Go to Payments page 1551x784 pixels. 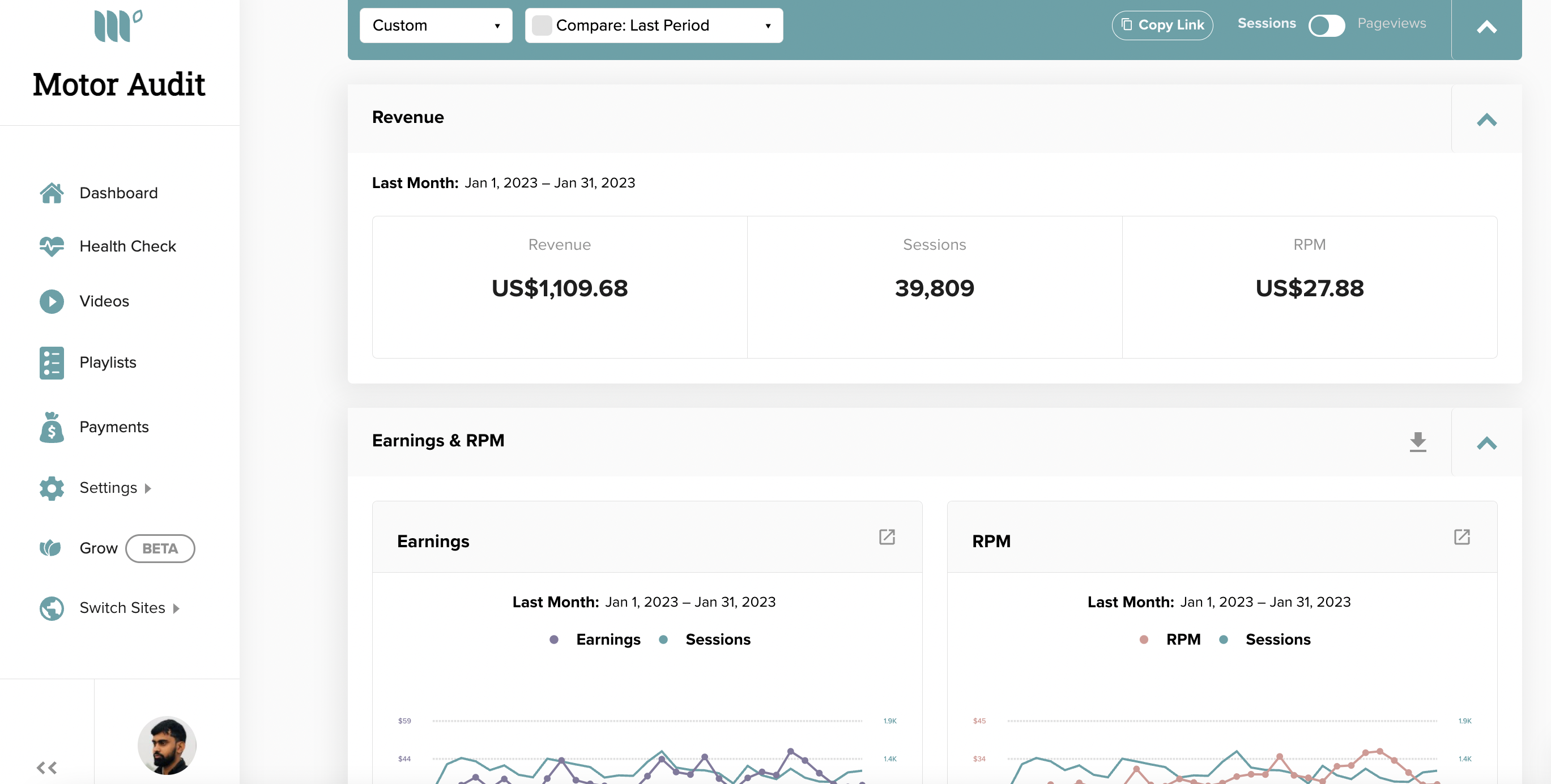tap(114, 427)
